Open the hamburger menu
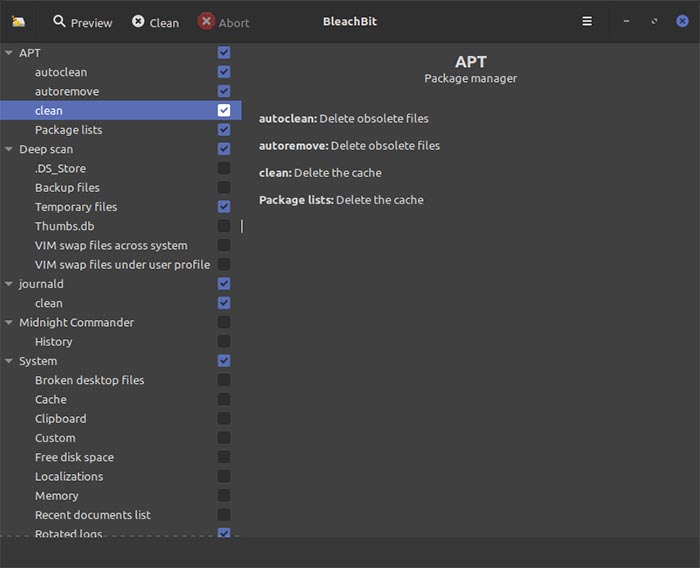The image size is (700, 568). click(x=587, y=21)
